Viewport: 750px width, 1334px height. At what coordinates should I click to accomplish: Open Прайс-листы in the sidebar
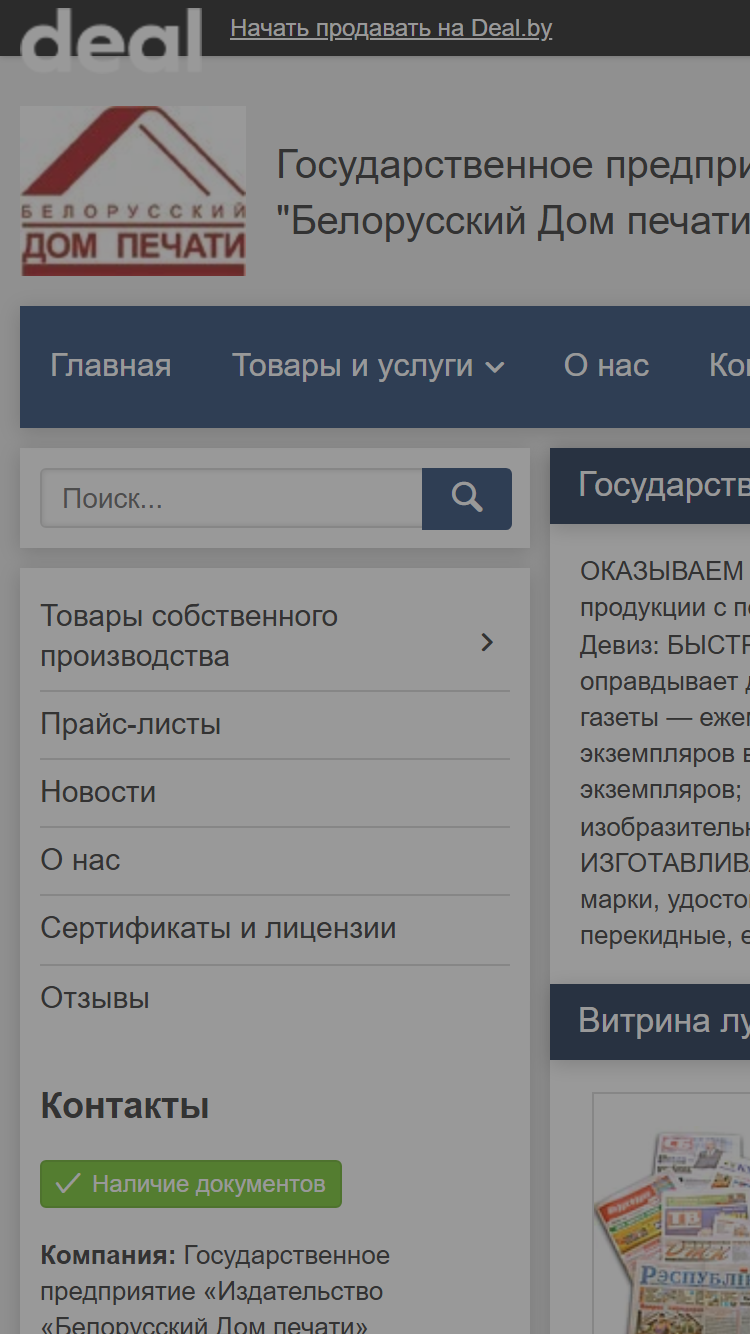131,724
